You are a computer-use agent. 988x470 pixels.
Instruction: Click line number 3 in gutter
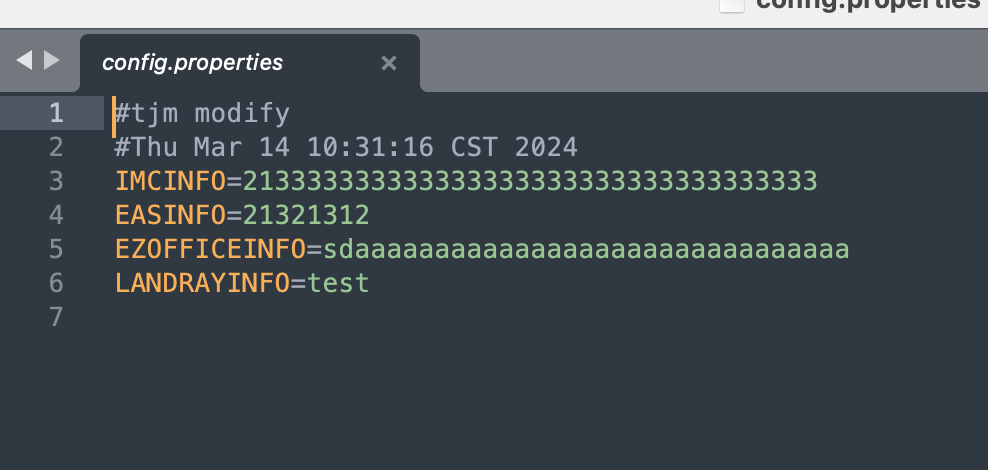56,181
